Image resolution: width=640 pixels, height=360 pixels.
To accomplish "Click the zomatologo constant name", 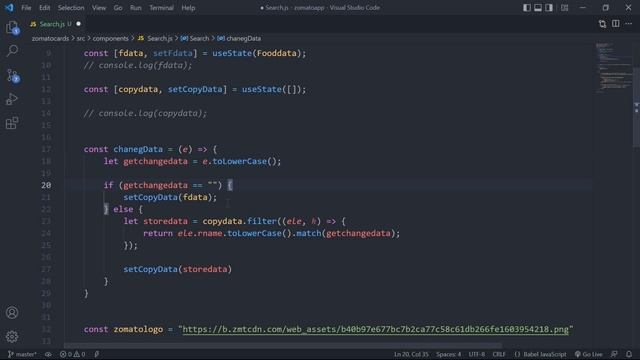I will 138,329.
